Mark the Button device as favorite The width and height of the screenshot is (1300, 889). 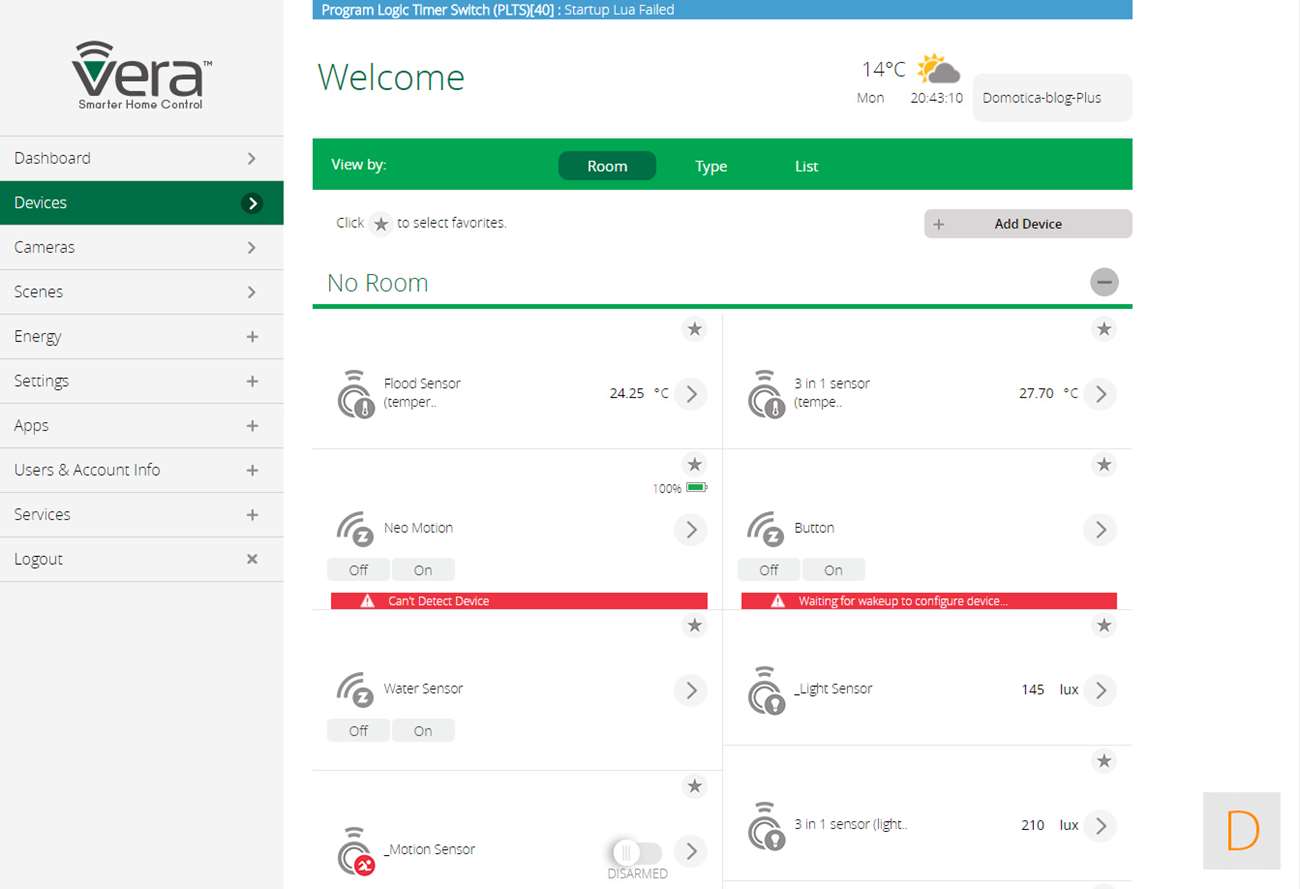[x=1103, y=464]
